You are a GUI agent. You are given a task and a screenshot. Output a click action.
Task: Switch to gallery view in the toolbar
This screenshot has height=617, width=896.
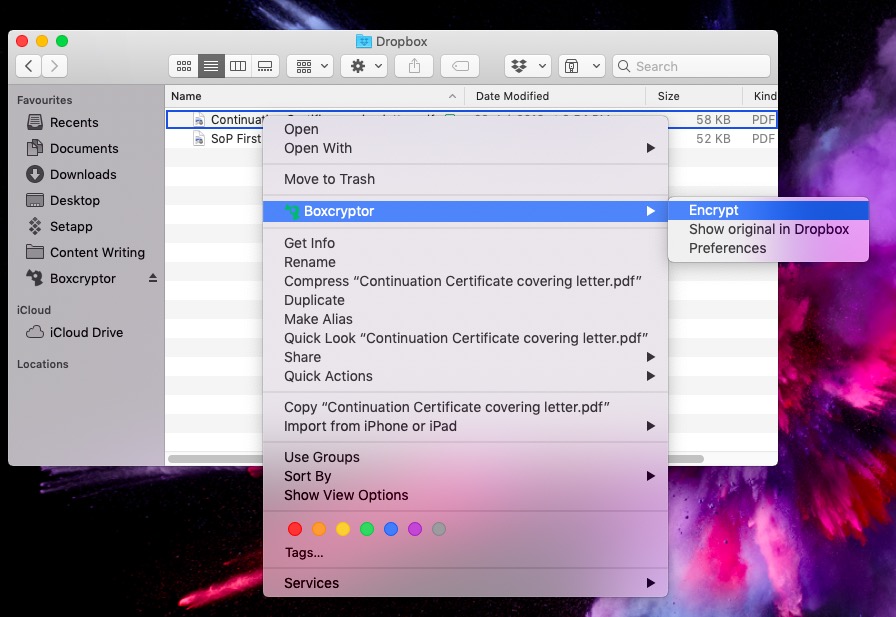click(x=263, y=65)
